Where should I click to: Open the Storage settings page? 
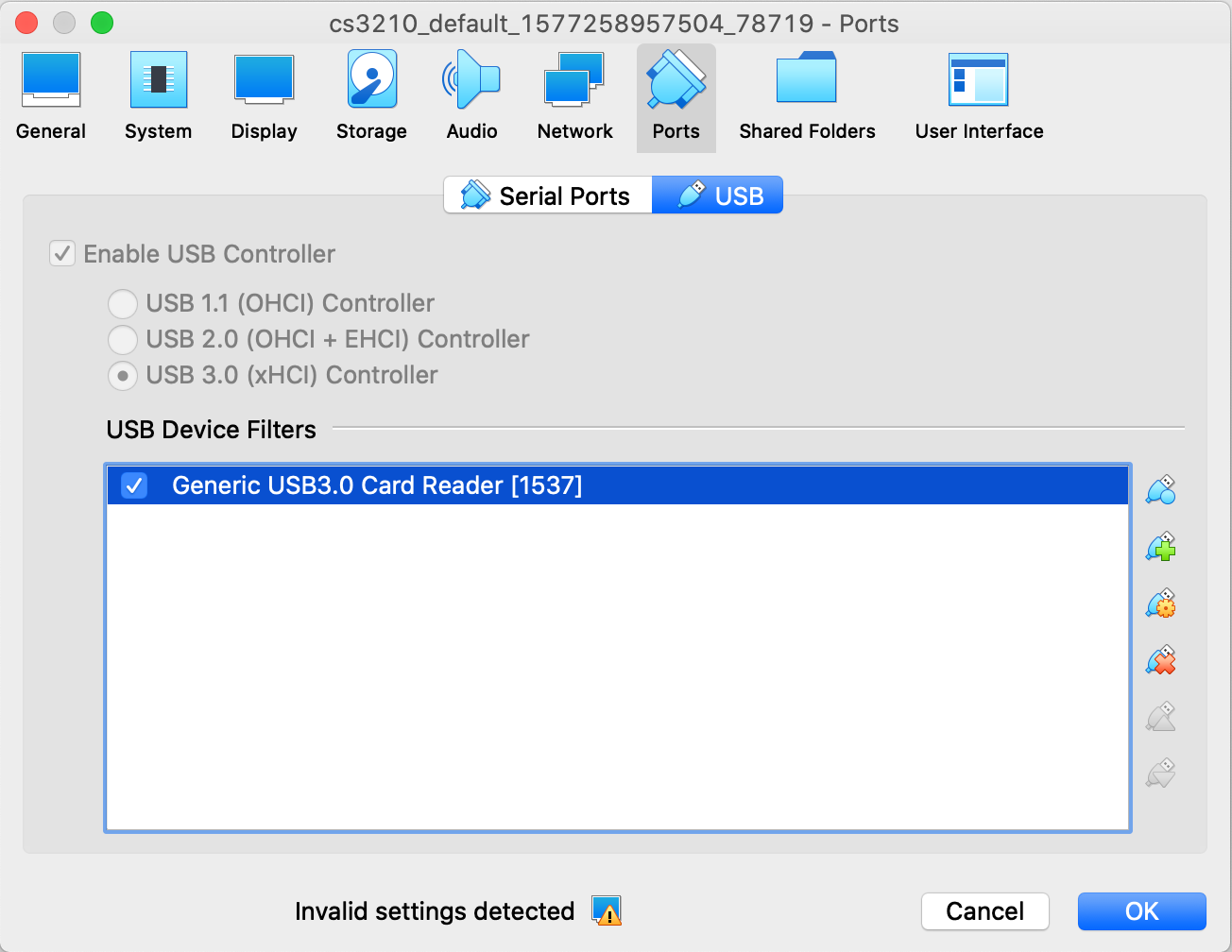coord(370,94)
